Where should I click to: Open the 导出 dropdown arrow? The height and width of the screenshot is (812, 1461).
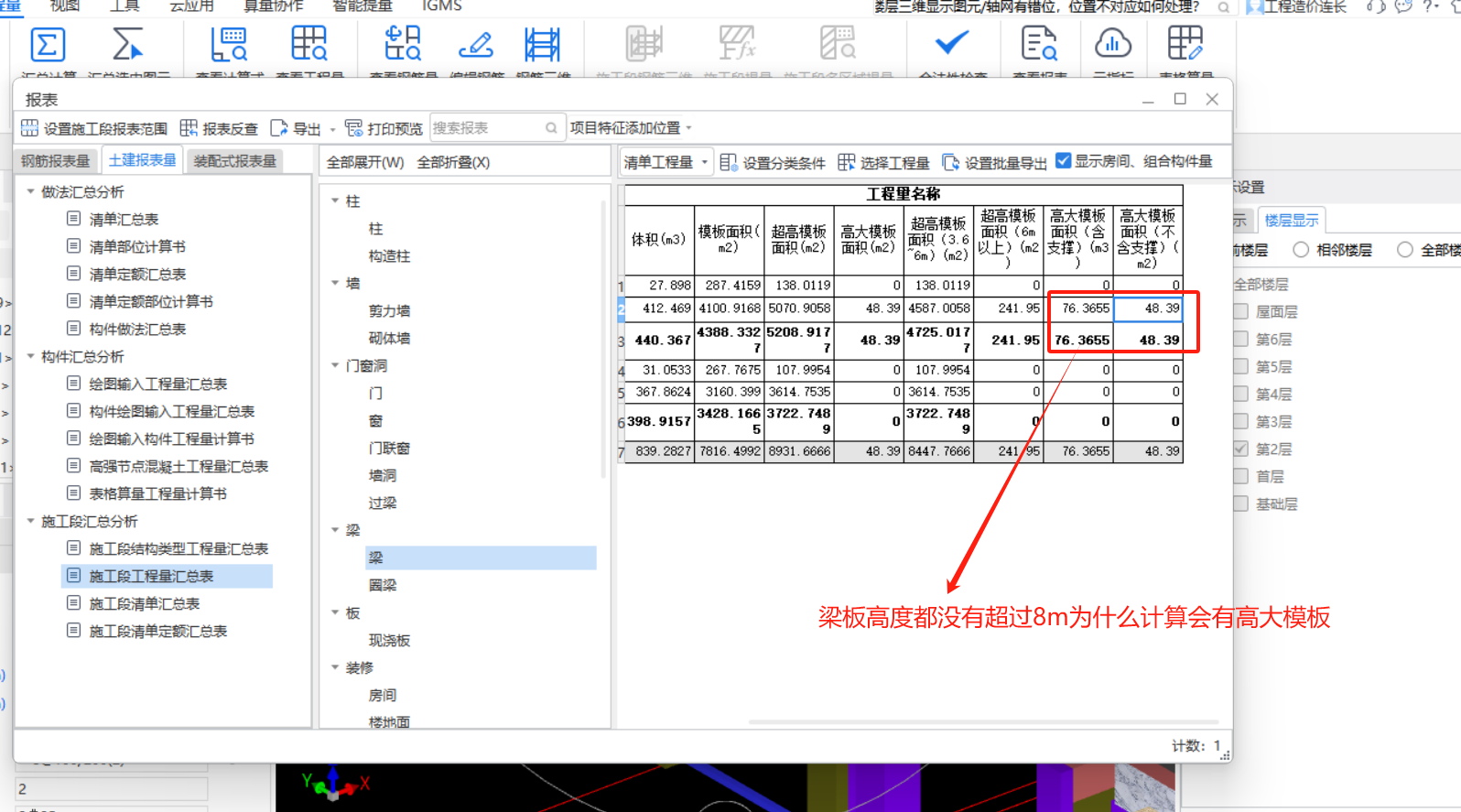point(333,129)
